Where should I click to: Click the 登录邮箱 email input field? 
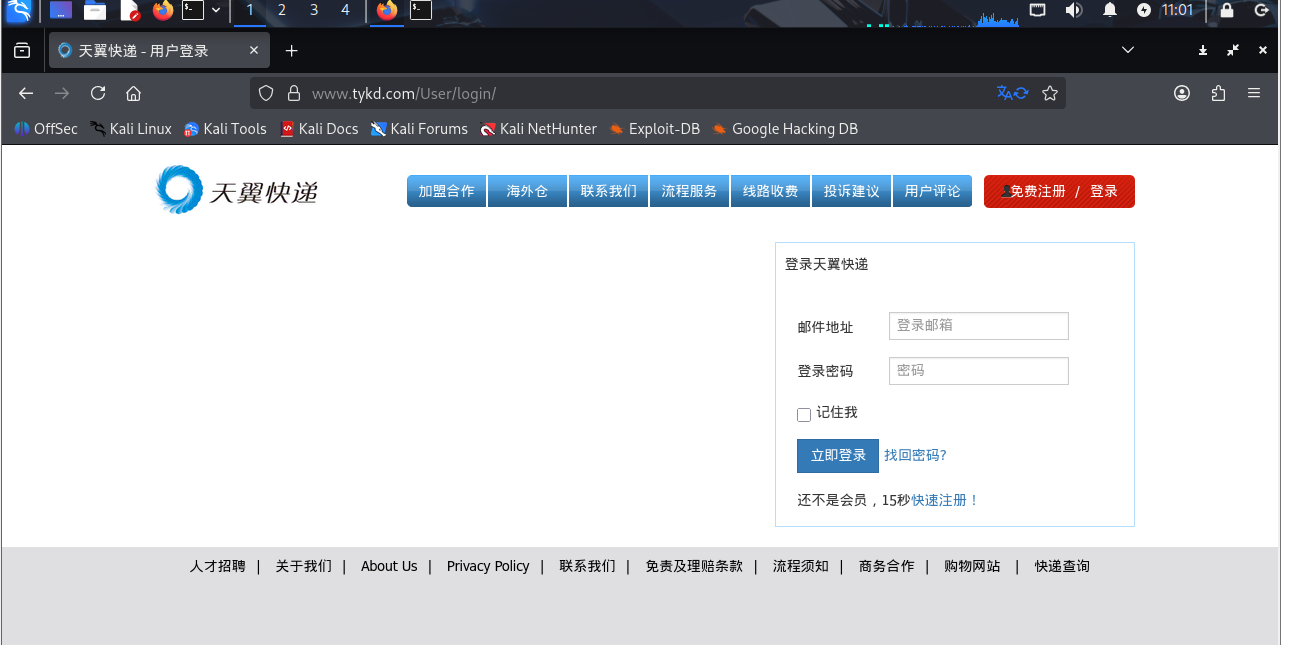(x=978, y=325)
